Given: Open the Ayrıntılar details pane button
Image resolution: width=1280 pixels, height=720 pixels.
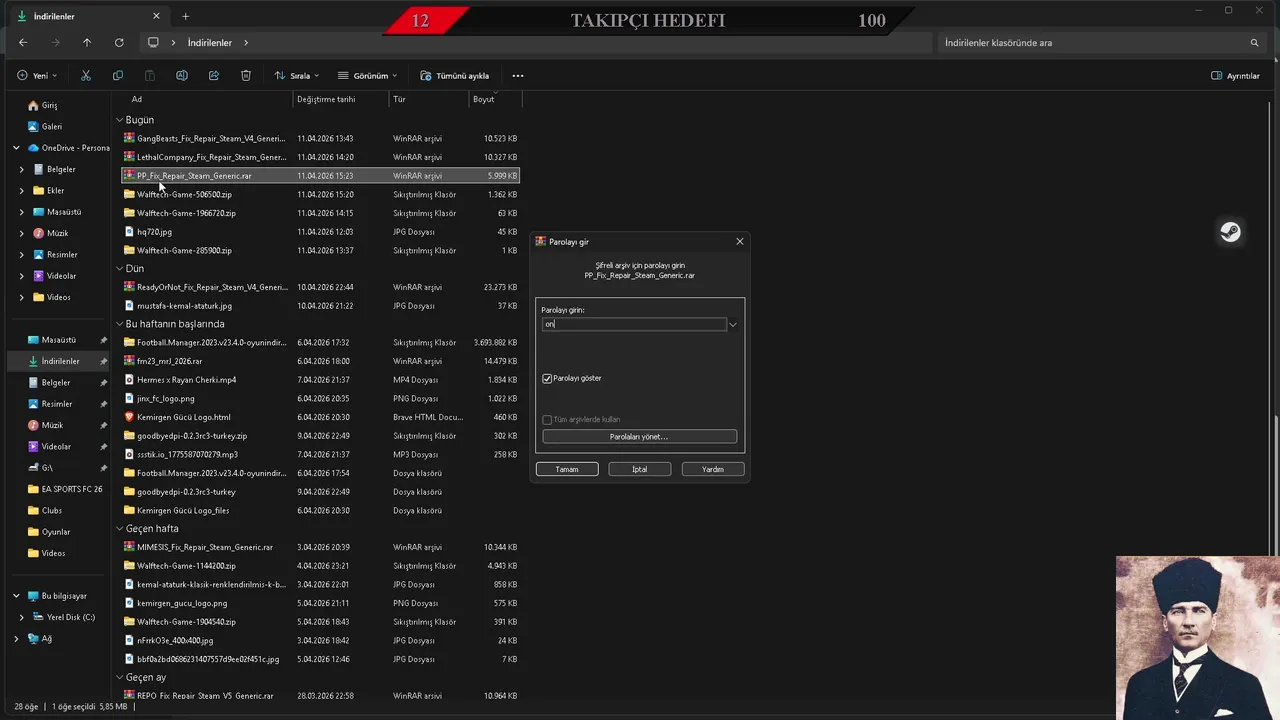Looking at the screenshot, I should pyautogui.click(x=1235, y=75).
